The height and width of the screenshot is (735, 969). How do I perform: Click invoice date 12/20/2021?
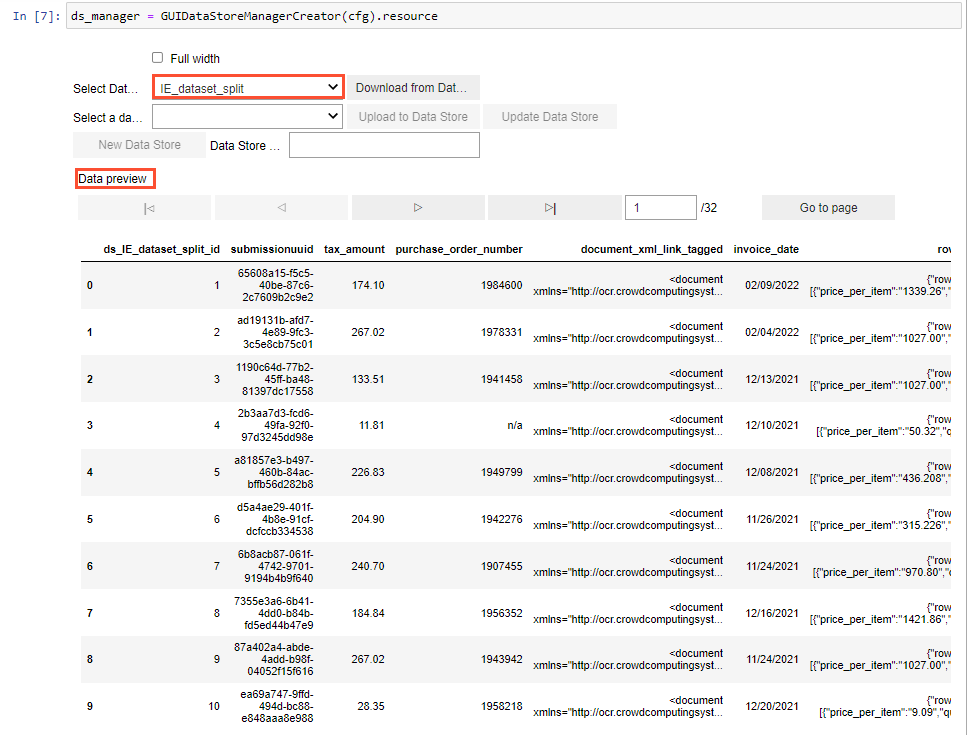tap(772, 707)
